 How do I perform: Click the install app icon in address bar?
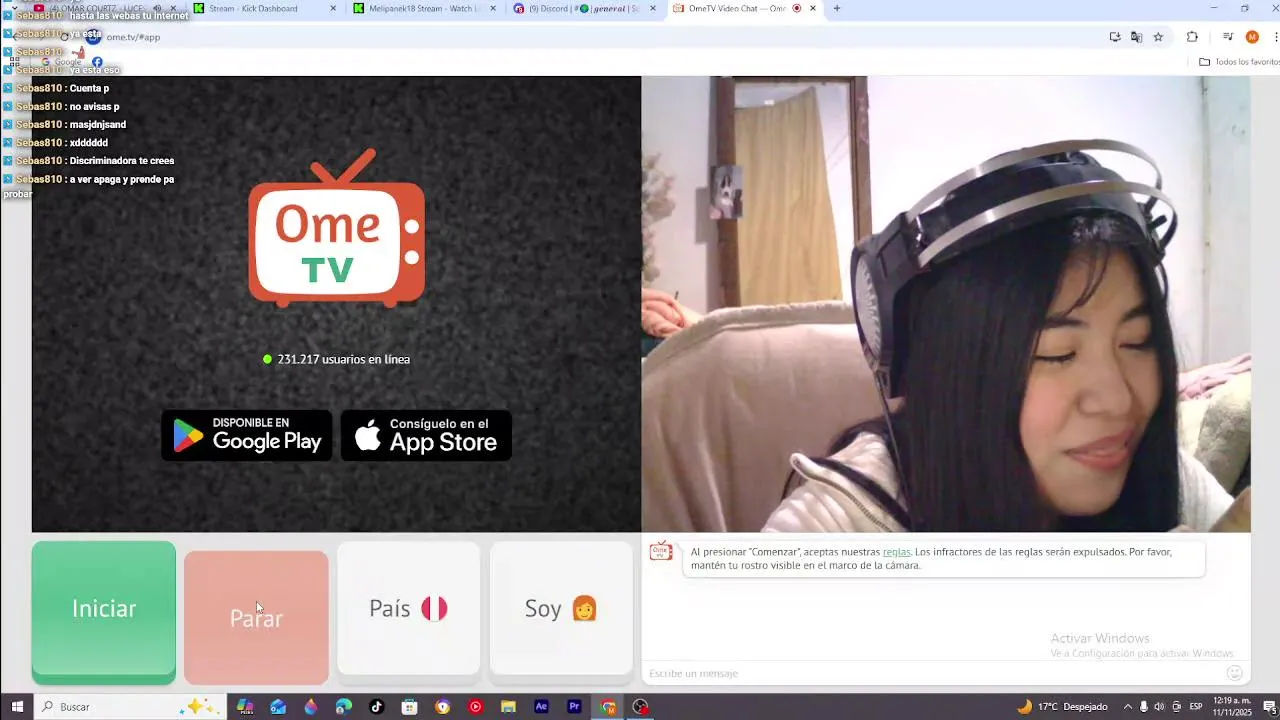pos(1115,37)
